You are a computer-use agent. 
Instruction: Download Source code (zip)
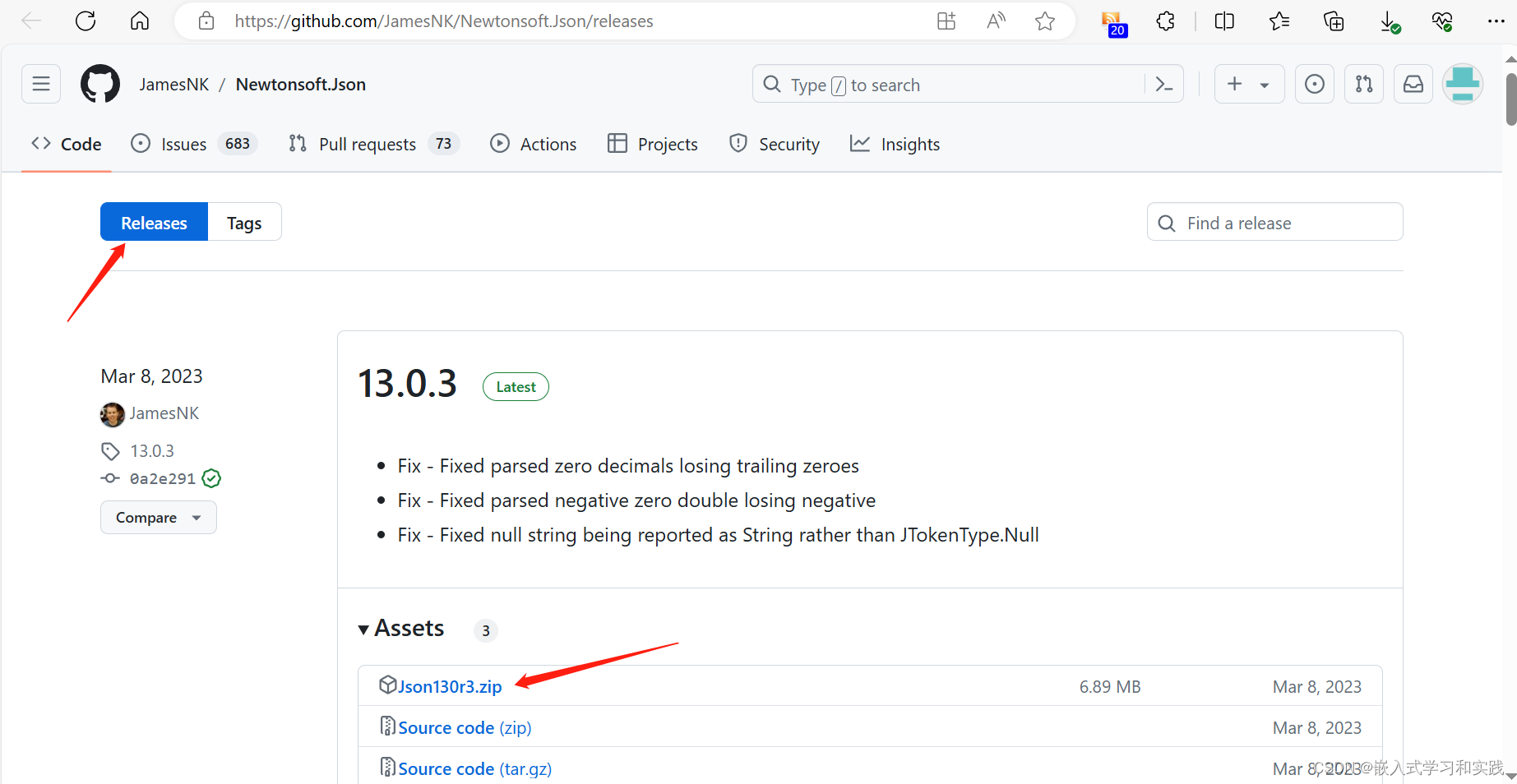(465, 727)
